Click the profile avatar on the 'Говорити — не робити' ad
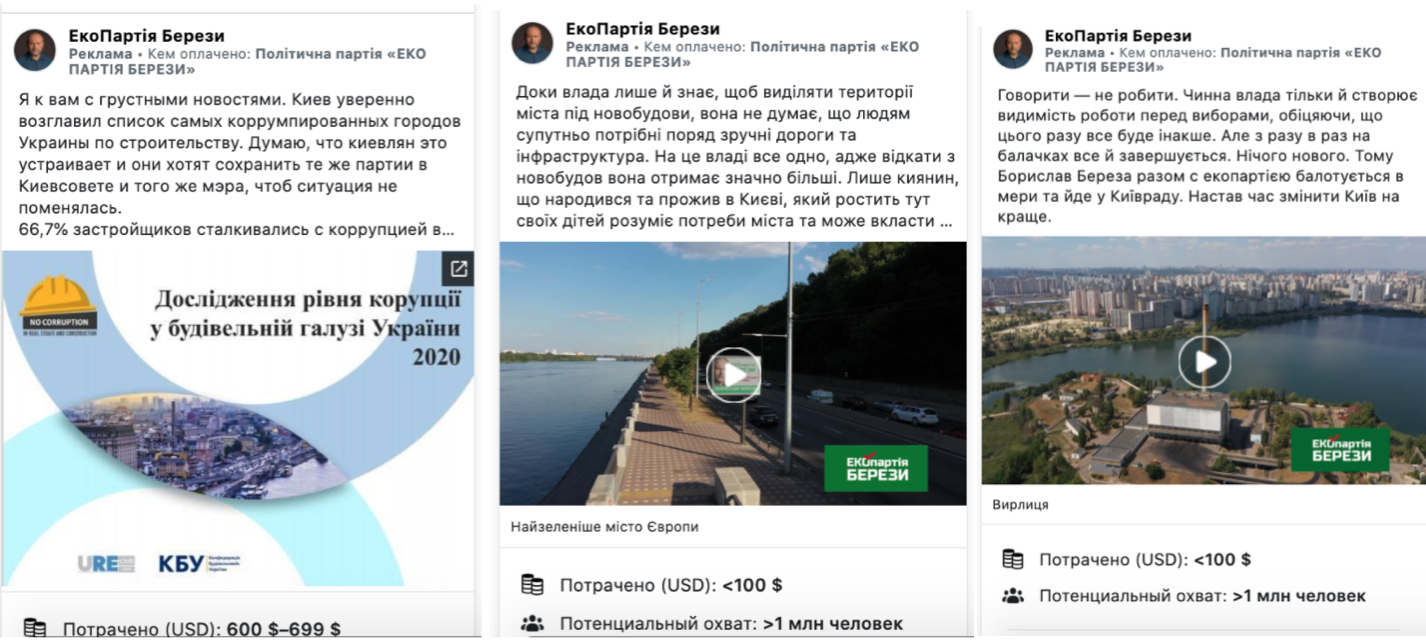Viewport: 1426px width, 640px height. 1012,49
